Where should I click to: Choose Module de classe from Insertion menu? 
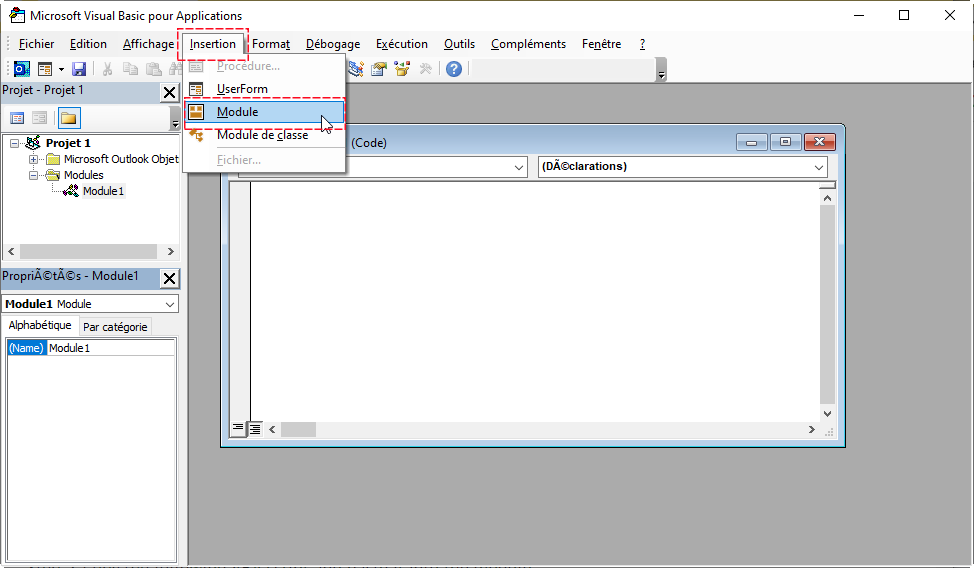pos(264,135)
